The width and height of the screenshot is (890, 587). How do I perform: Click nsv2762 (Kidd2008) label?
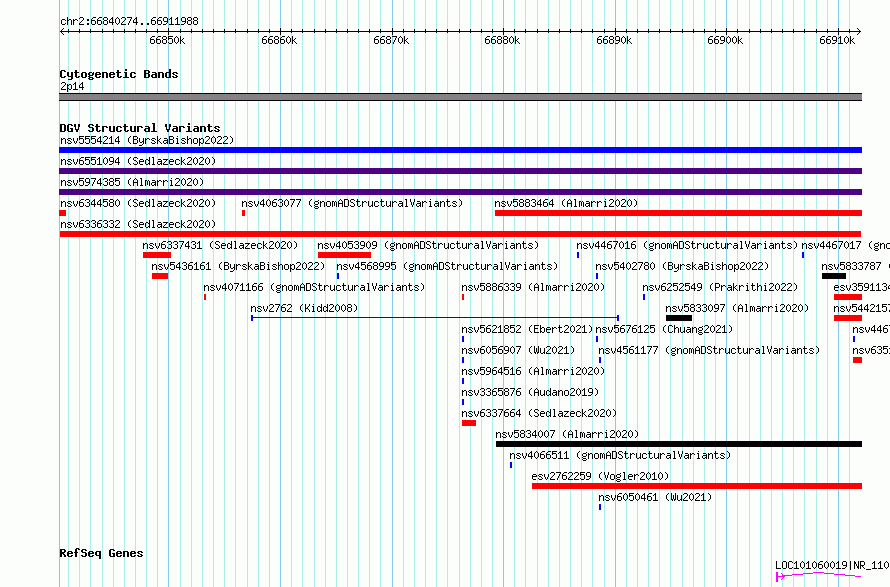[304, 308]
